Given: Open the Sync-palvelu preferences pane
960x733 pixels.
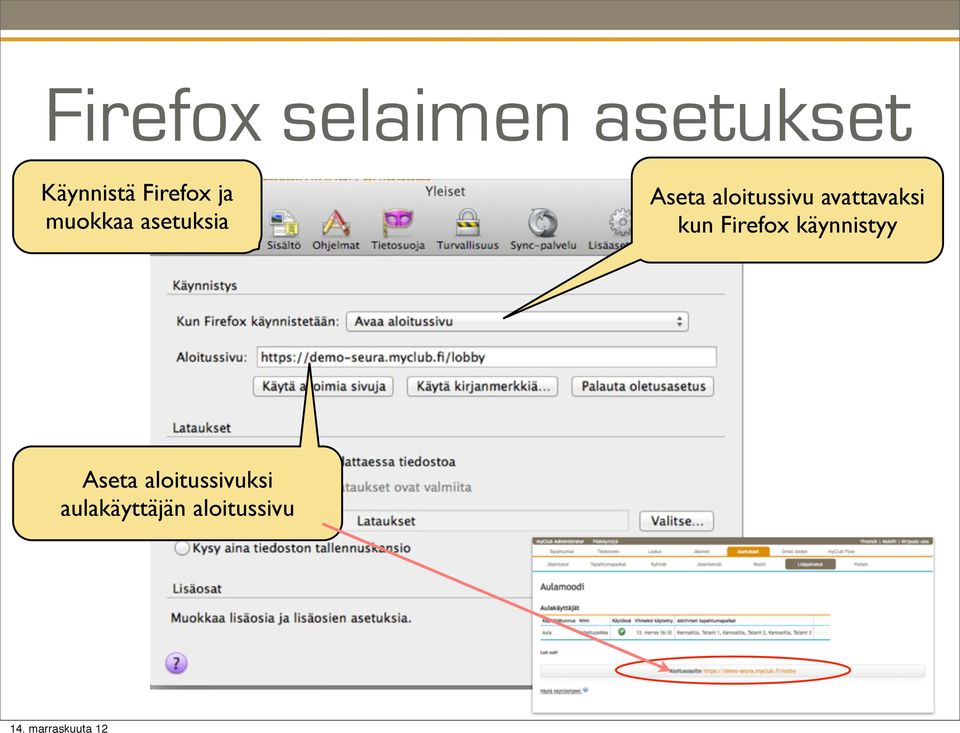Looking at the screenshot, I should pos(543,230).
